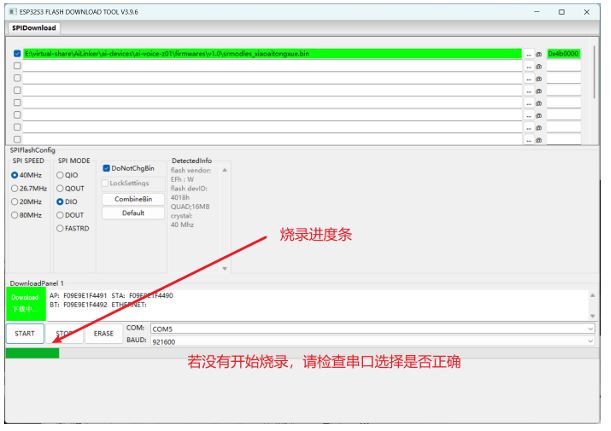Image resolution: width=611 pixels, height=431 pixels.
Task: Switch to the SPIDownload tab
Action: tap(34, 28)
